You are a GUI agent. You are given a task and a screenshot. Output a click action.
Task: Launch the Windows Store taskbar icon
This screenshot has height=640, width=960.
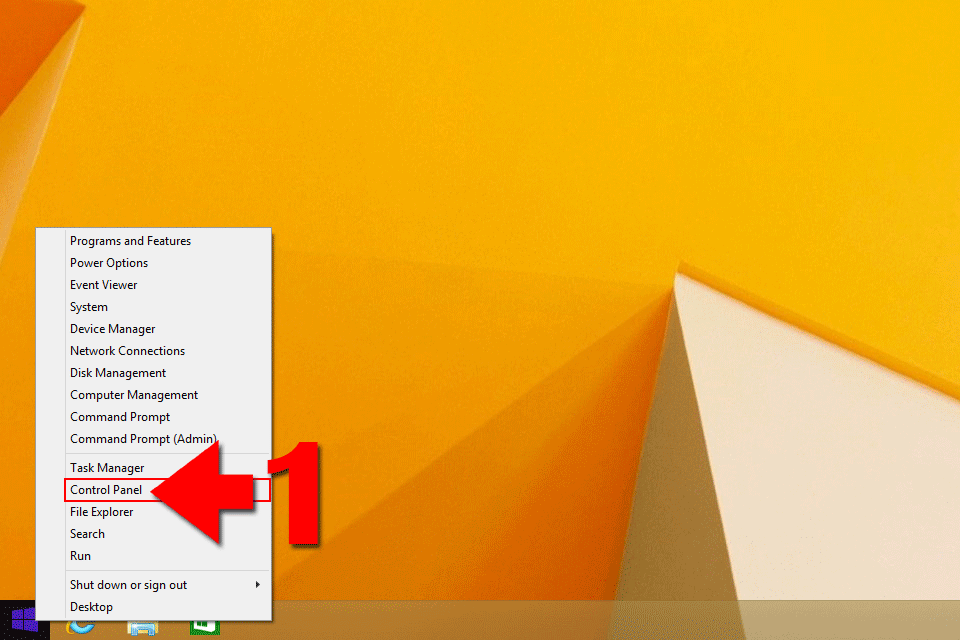pyautogui.click(x=204, y=629)
